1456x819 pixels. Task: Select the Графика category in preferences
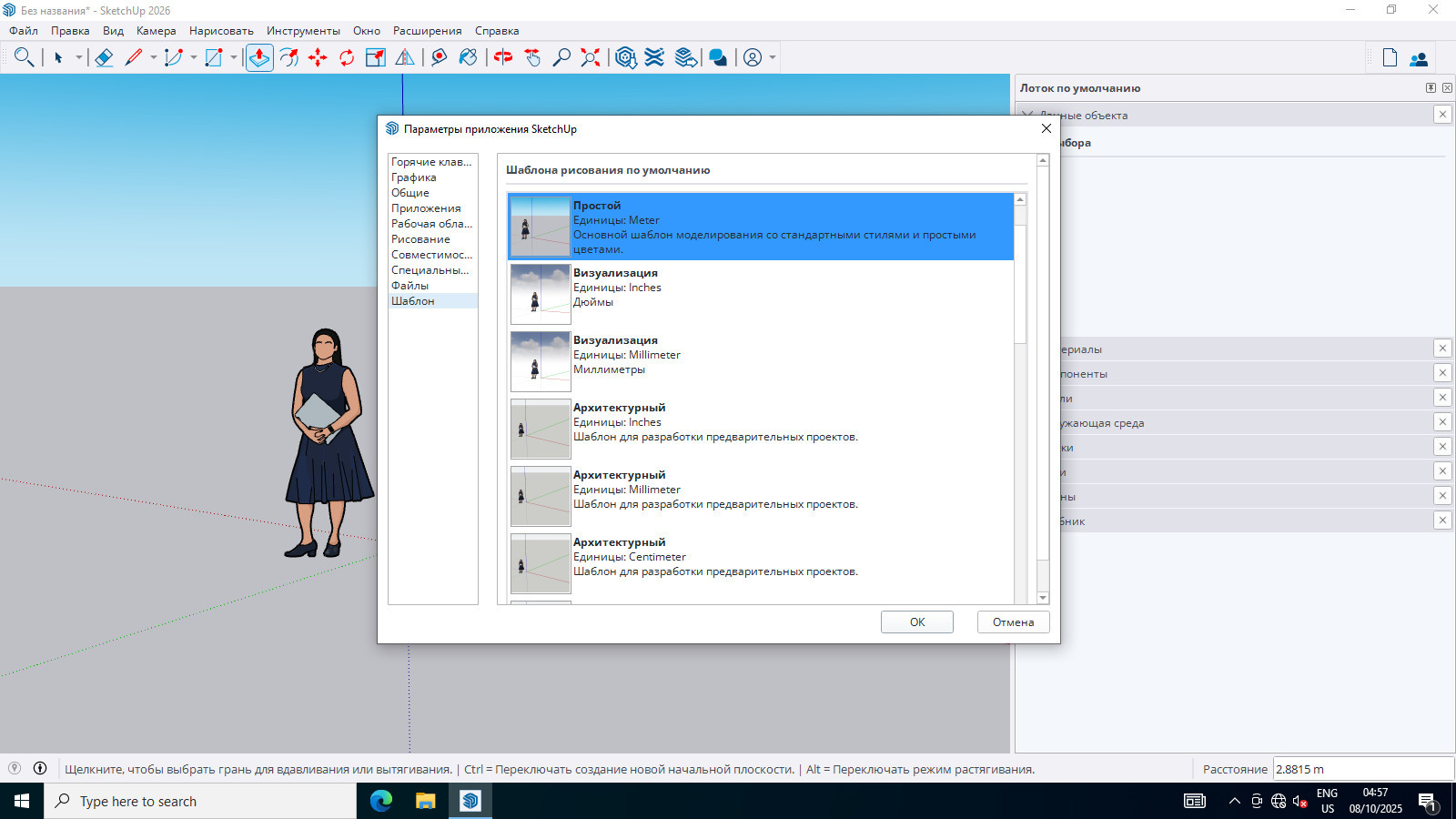pyautogui.click(x=414, y=177)
